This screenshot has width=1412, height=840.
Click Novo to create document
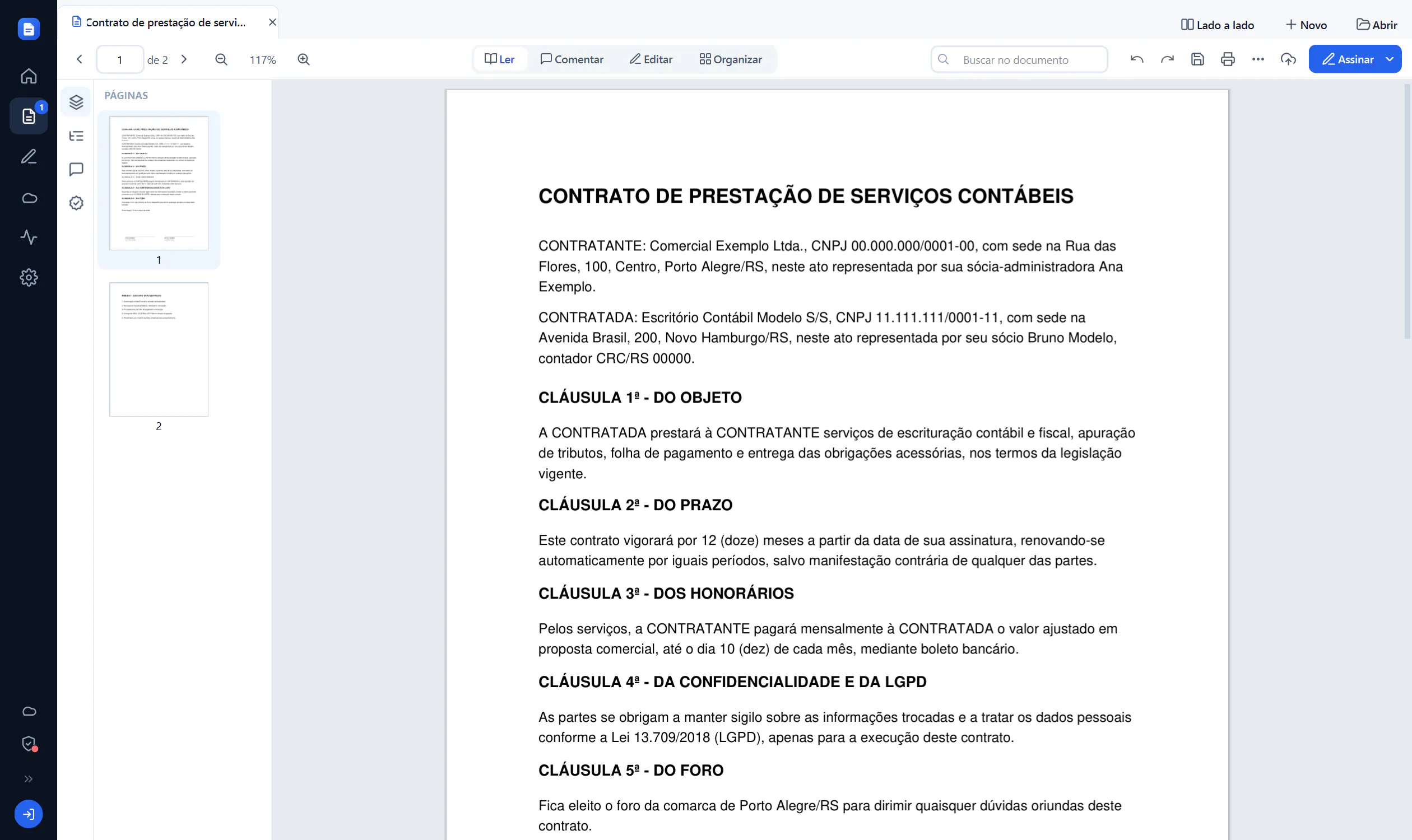pyautogui.click(x=1307, y=25)
